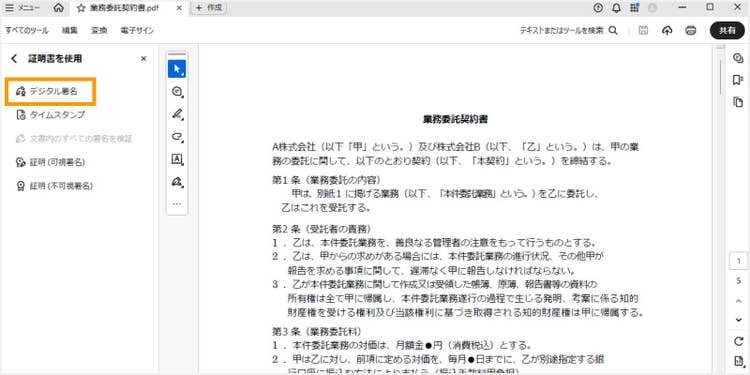Star the 業務委託契約書.pdf document

(x=81, y=8)
